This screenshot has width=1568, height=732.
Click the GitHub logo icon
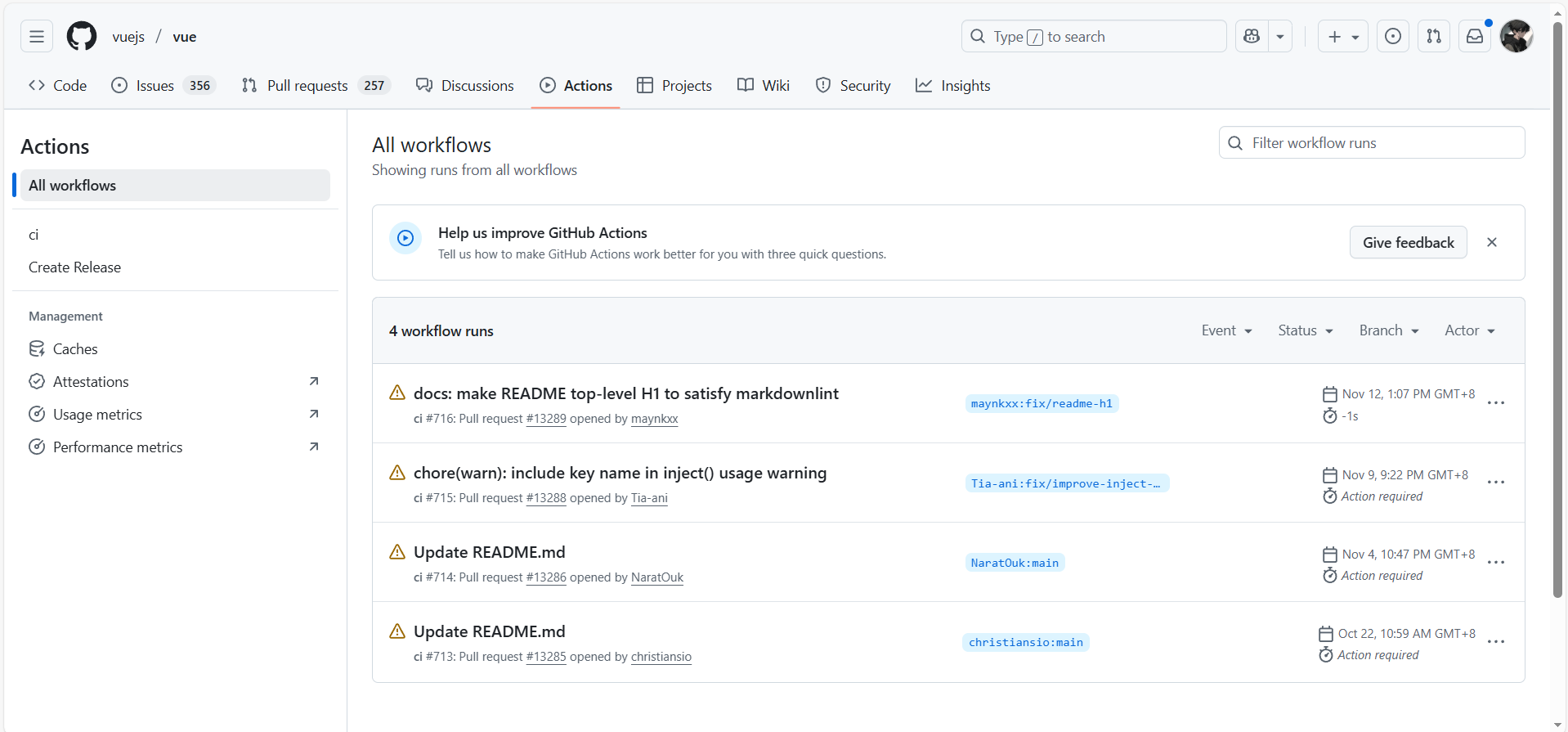click(82, 37)
